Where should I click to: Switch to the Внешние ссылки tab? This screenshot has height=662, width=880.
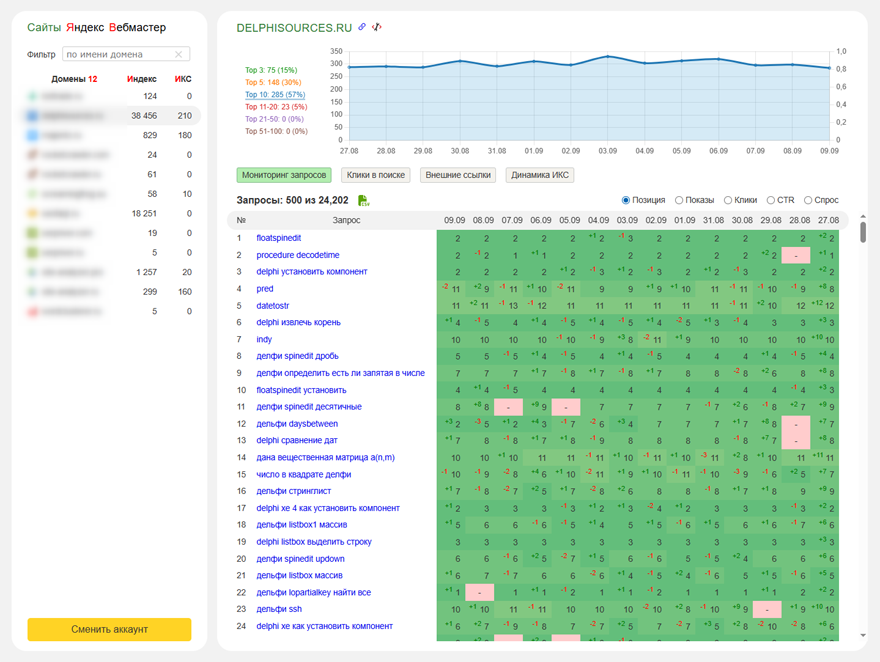pos(457,175)
